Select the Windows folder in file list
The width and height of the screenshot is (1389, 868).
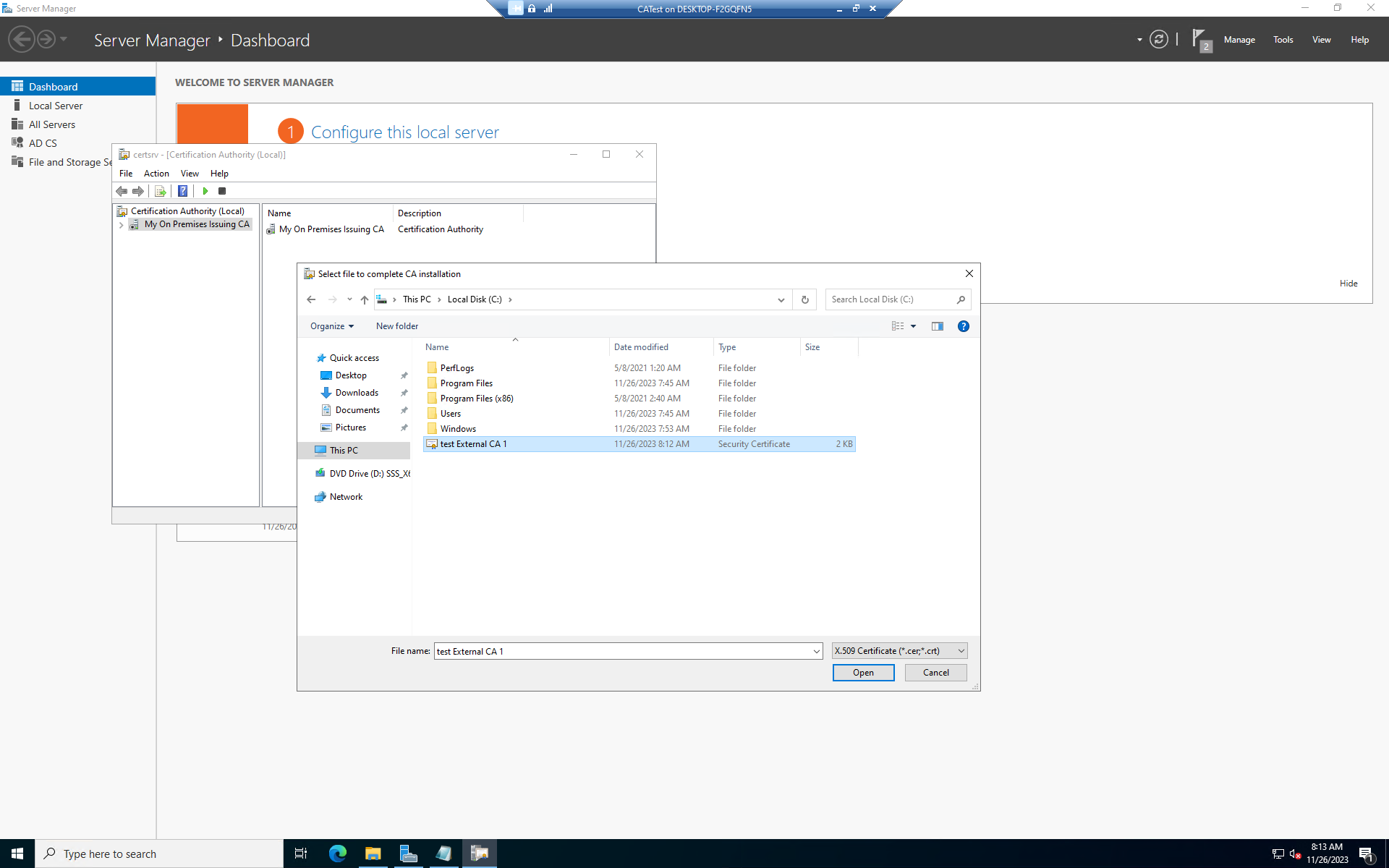[458, 429]
